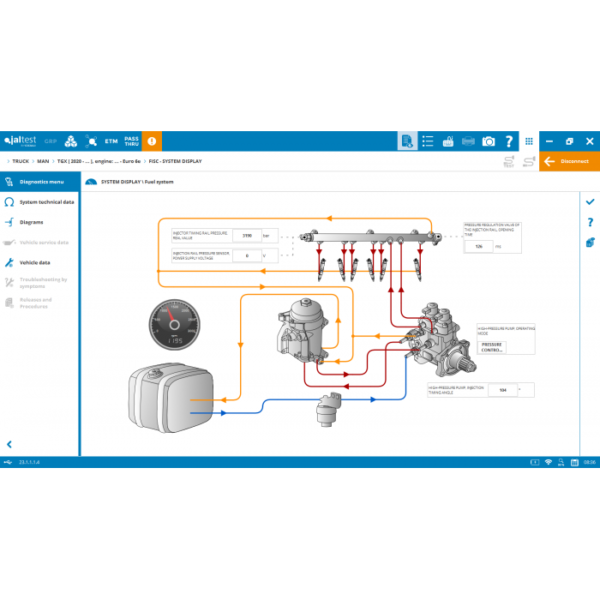This screenshot has width=600, height=600.
Task: Click the printer icon in top bar
Action: pos(468,142)
